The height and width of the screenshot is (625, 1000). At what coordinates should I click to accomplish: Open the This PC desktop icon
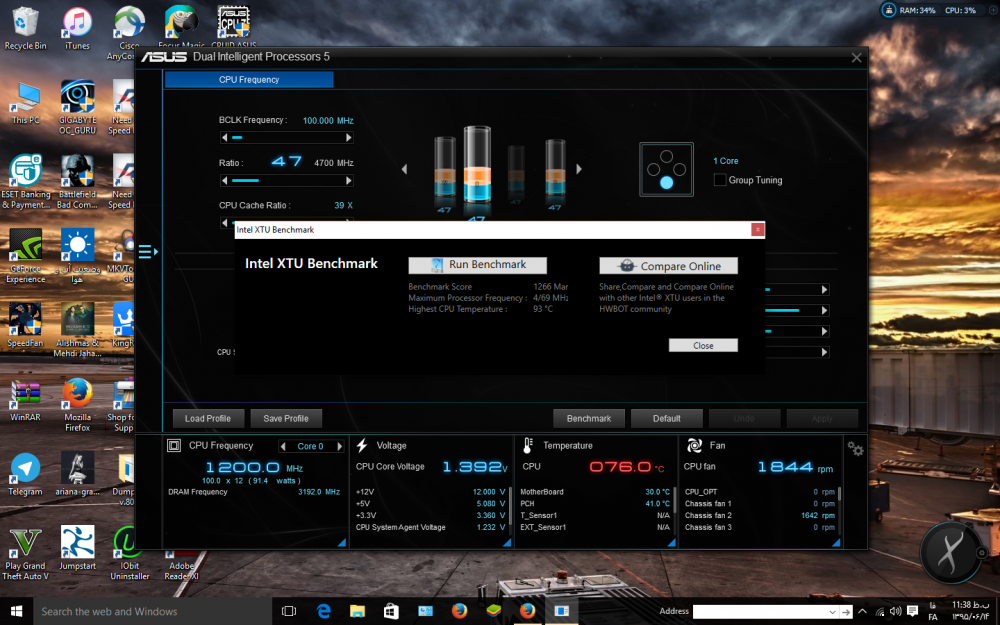pyautogui.click(x=26, y=103)
